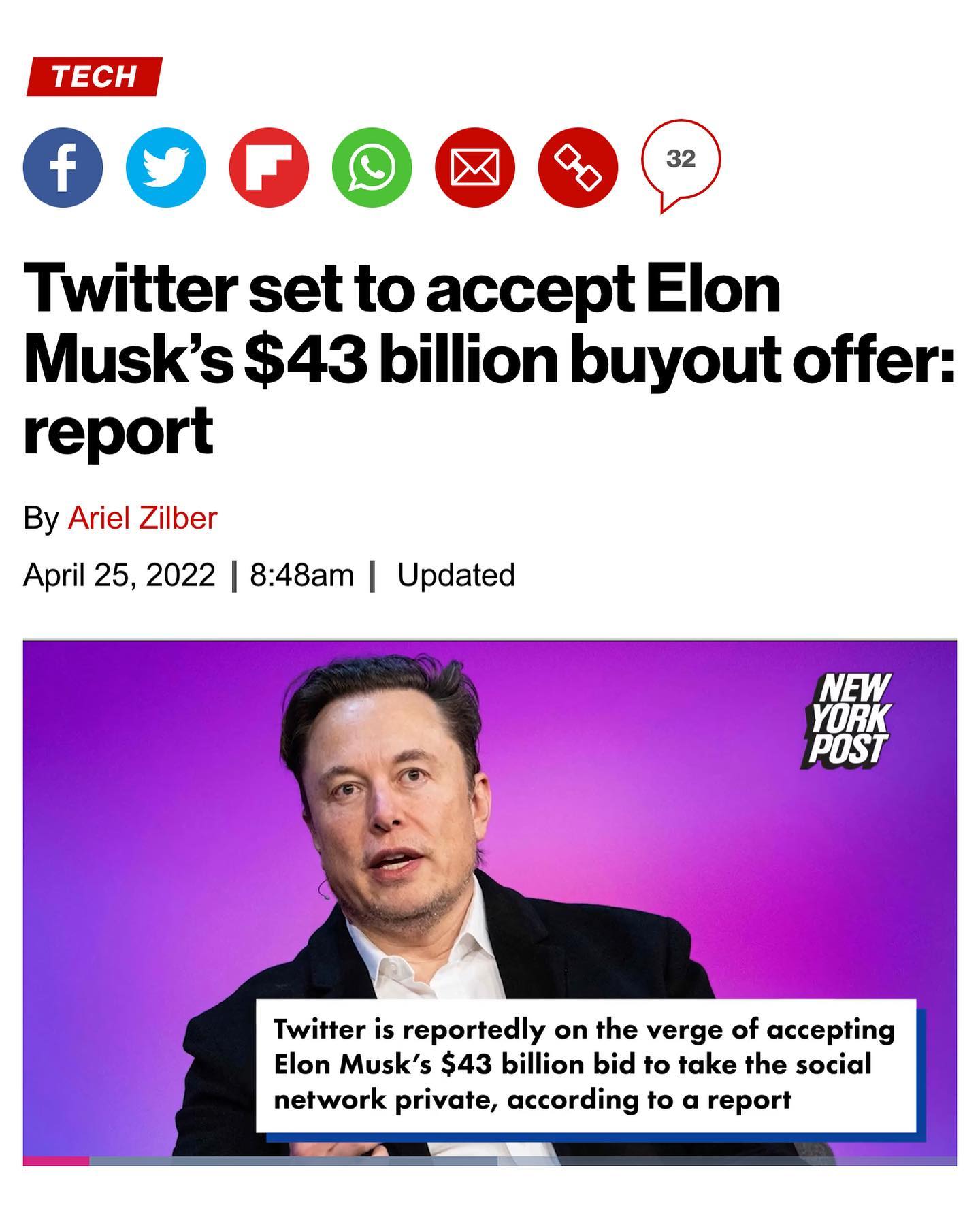
Task: Share the article on Facebook
Action: (63, 167)
